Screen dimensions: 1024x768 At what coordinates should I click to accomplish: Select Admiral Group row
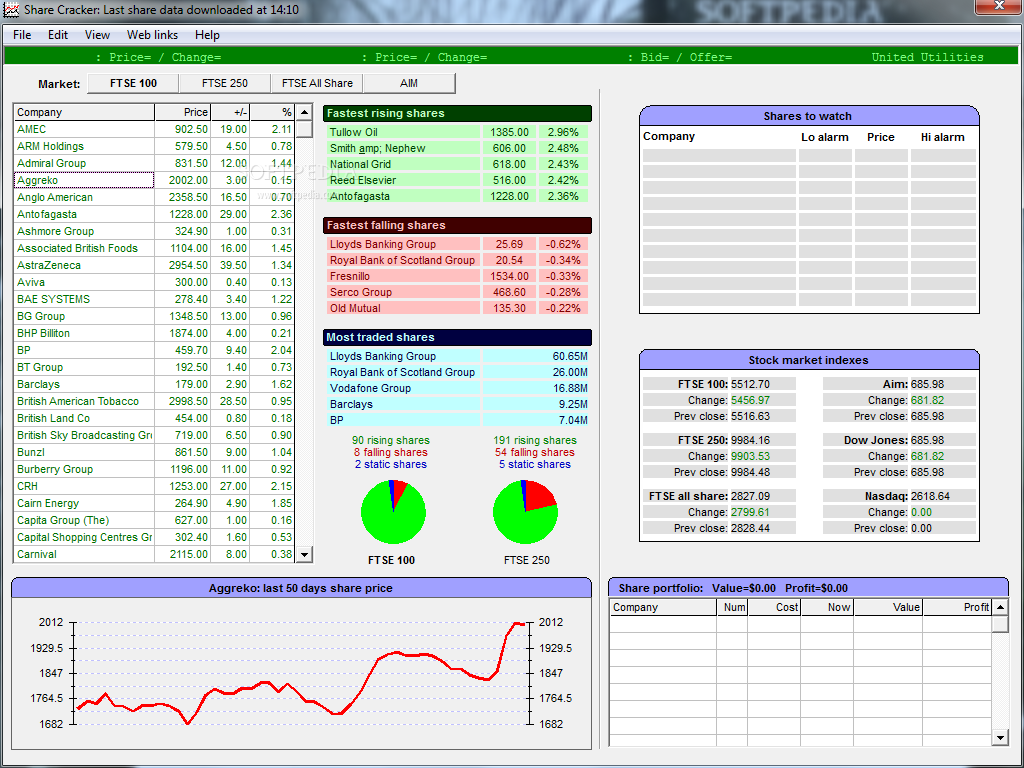[x=155, y=163]
